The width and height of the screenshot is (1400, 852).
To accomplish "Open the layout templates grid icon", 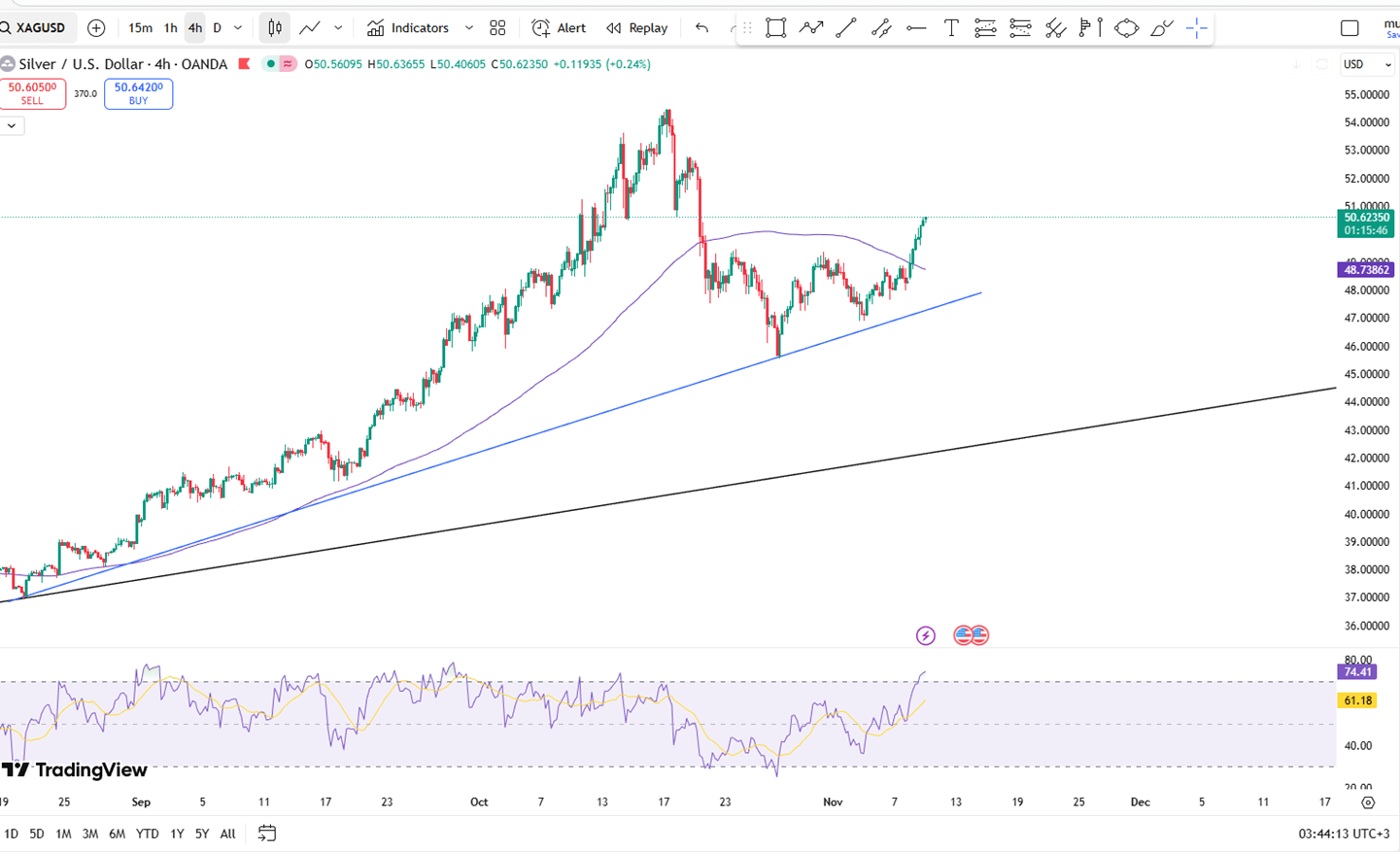I will click(x=497, y=28).
